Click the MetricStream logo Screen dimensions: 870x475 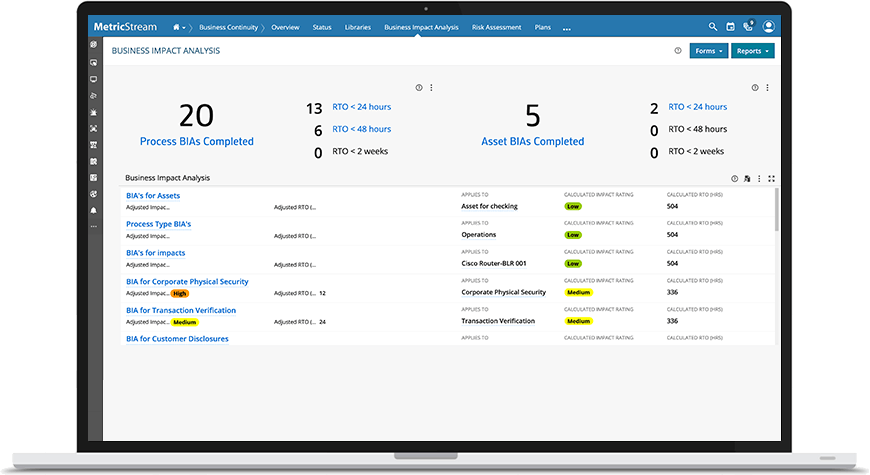125,27
